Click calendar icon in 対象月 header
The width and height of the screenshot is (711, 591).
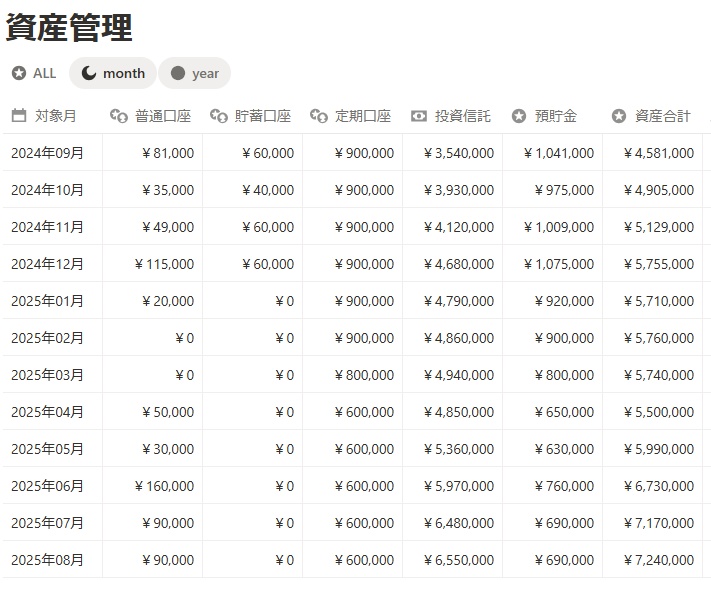coord(19,116)
